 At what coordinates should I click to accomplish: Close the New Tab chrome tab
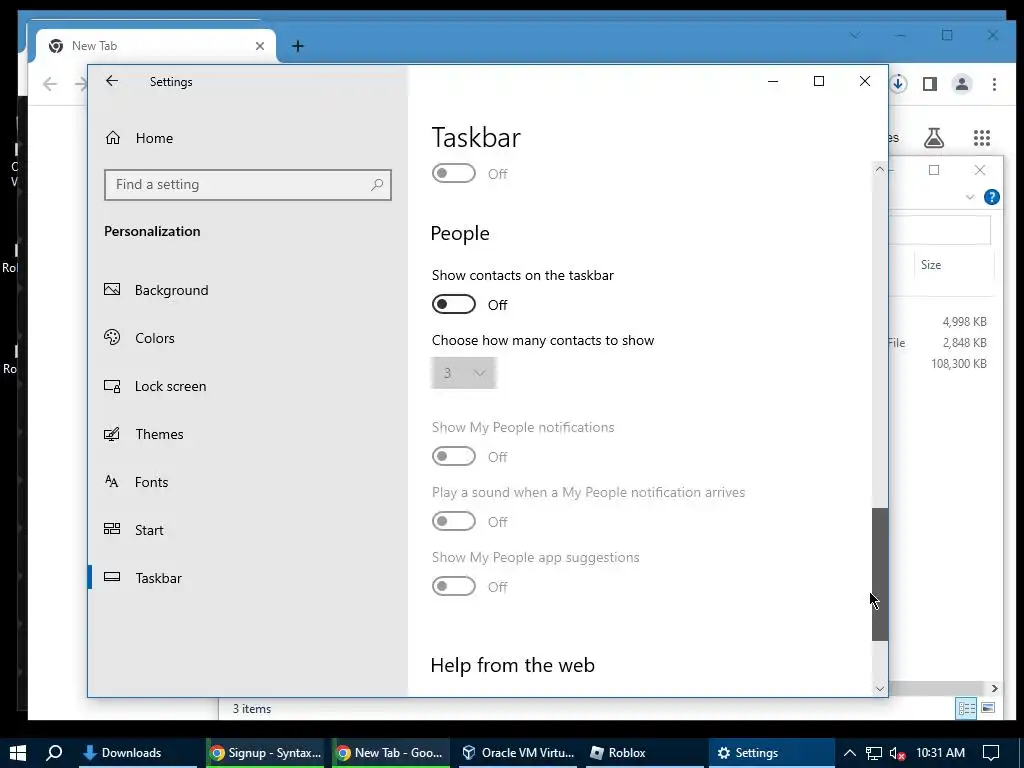(260, 46)
